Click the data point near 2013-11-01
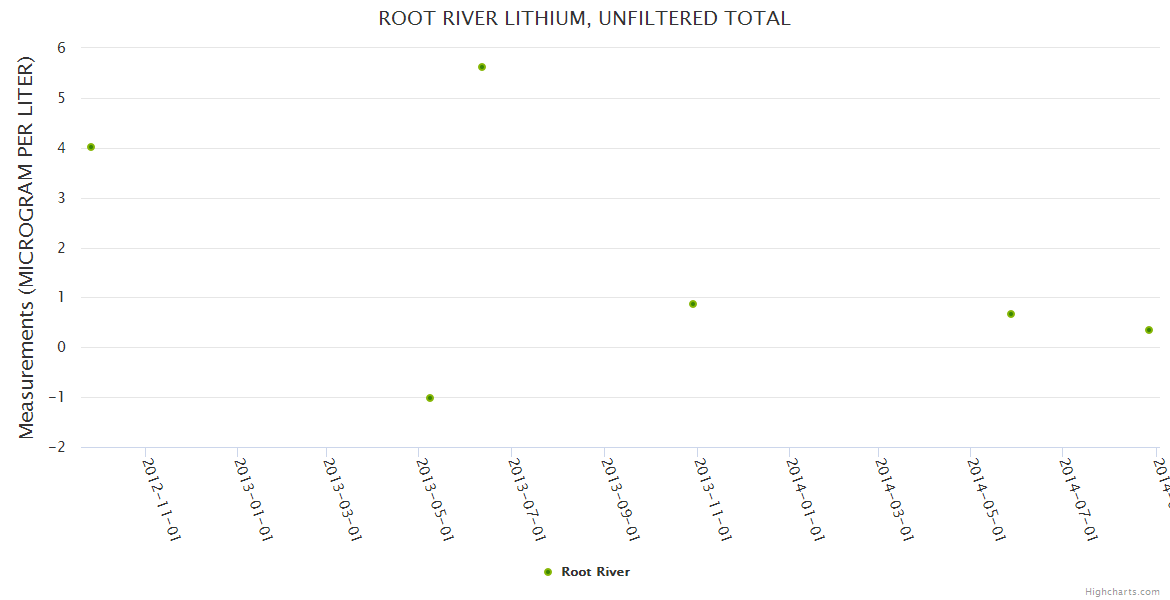The height and width of the screenshot is (600, 1170). click(x=693, y=304)
